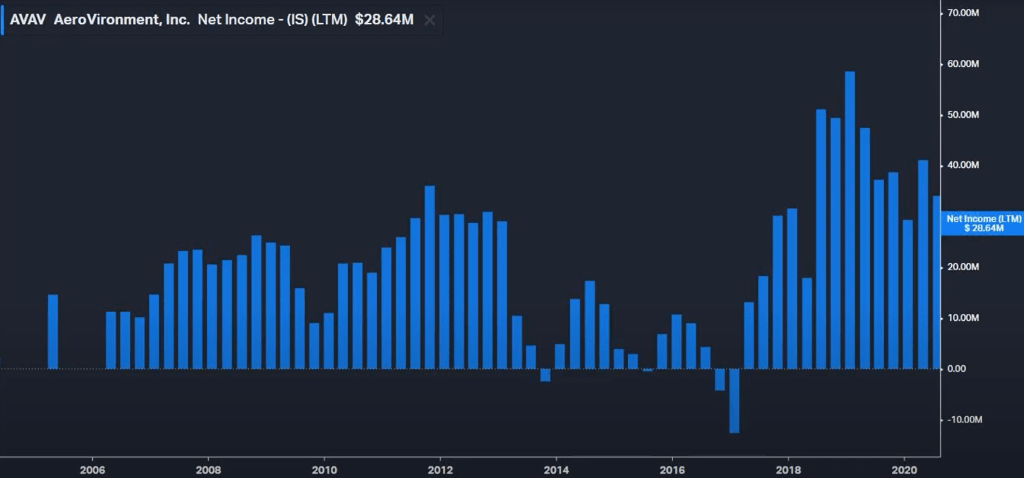
Task: Click the 2012 year label on x-axis
Action: click(x=440, y=468)
